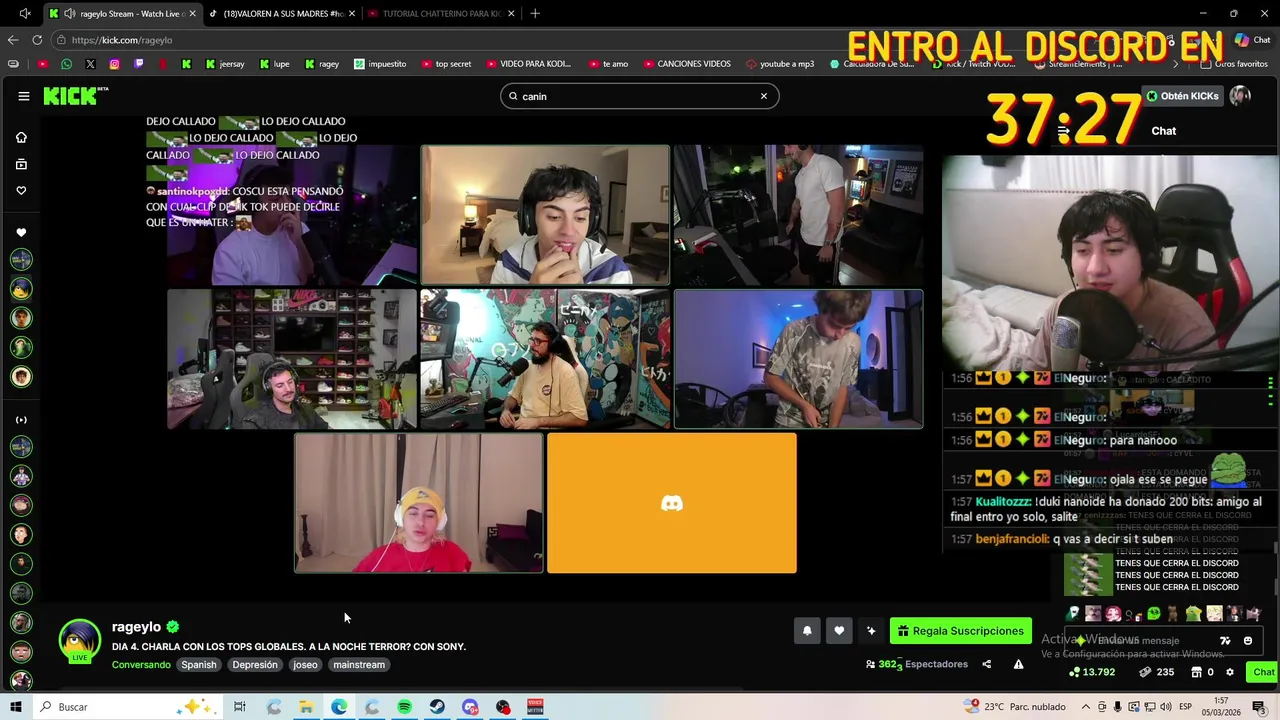Screen dimensions: 1280x720
Task: Open the 'jeersay' bookmark
Action: pos(225,64)
